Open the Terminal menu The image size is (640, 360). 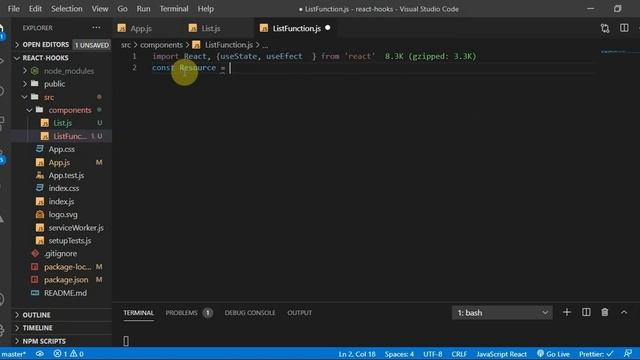[x=174, y=9]
